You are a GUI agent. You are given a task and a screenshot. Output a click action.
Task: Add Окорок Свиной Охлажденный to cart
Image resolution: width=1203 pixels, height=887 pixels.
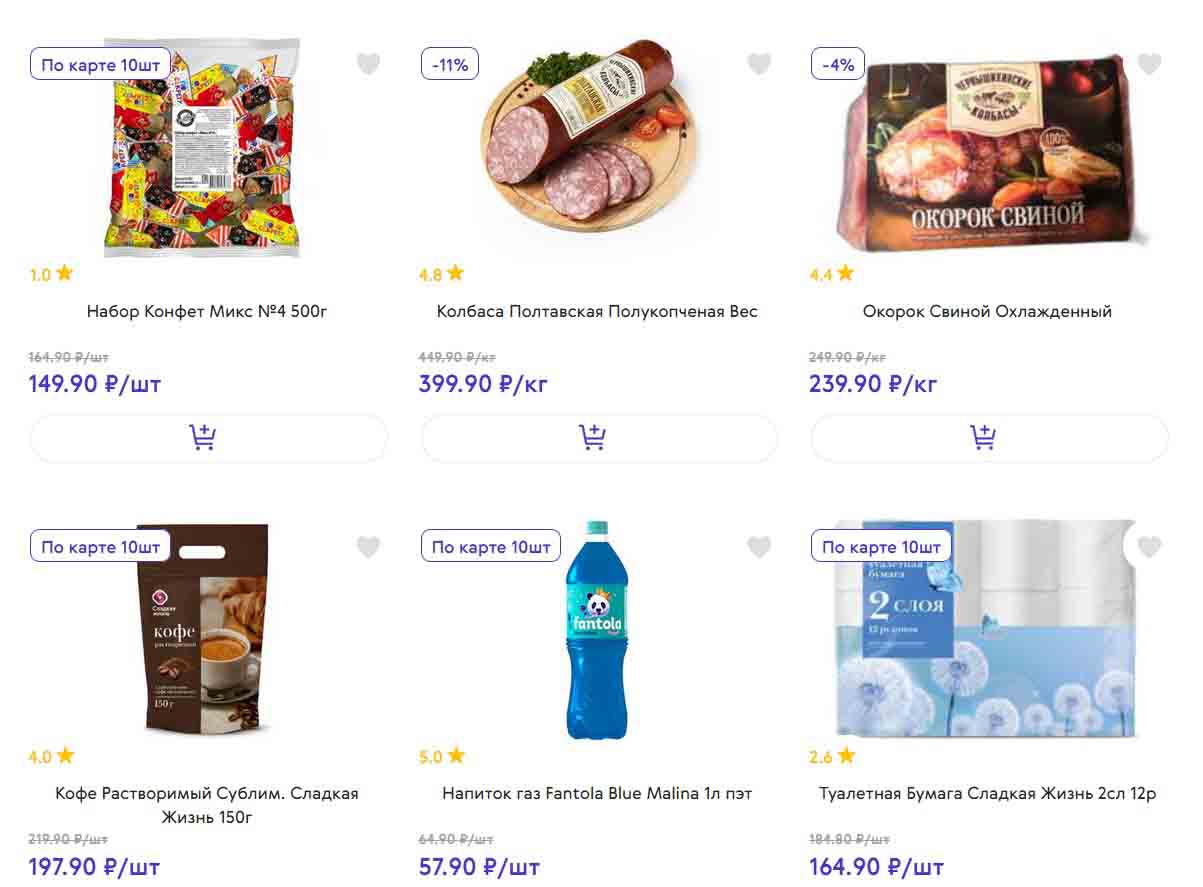(x=988, y=438)
